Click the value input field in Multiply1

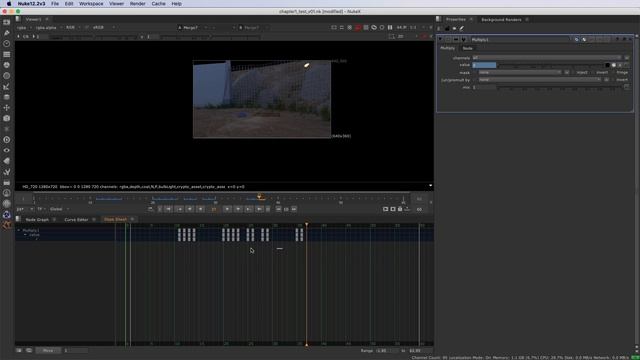484,65
